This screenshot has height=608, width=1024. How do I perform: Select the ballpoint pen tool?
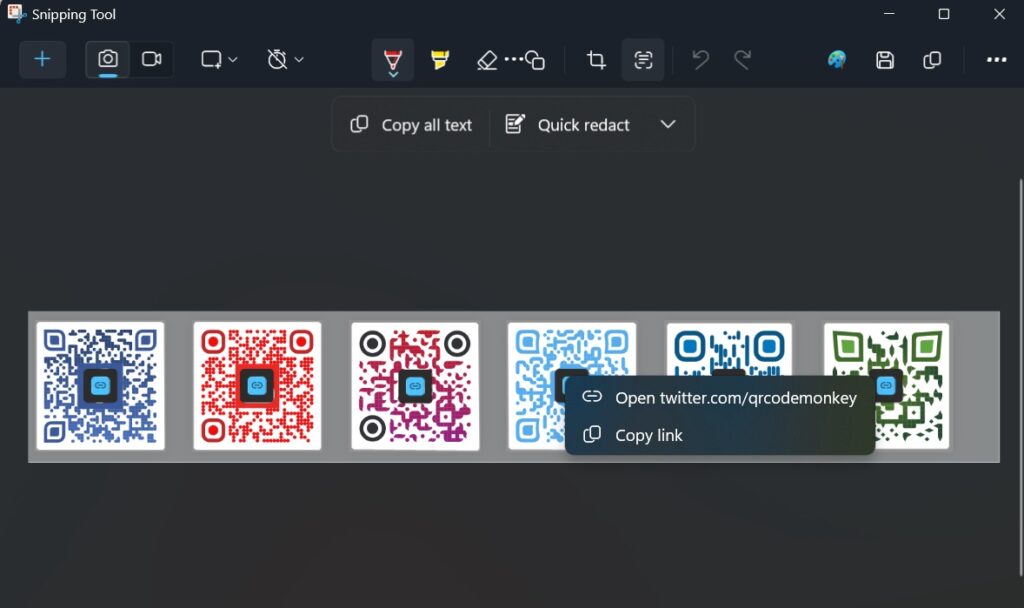point(392,59)
